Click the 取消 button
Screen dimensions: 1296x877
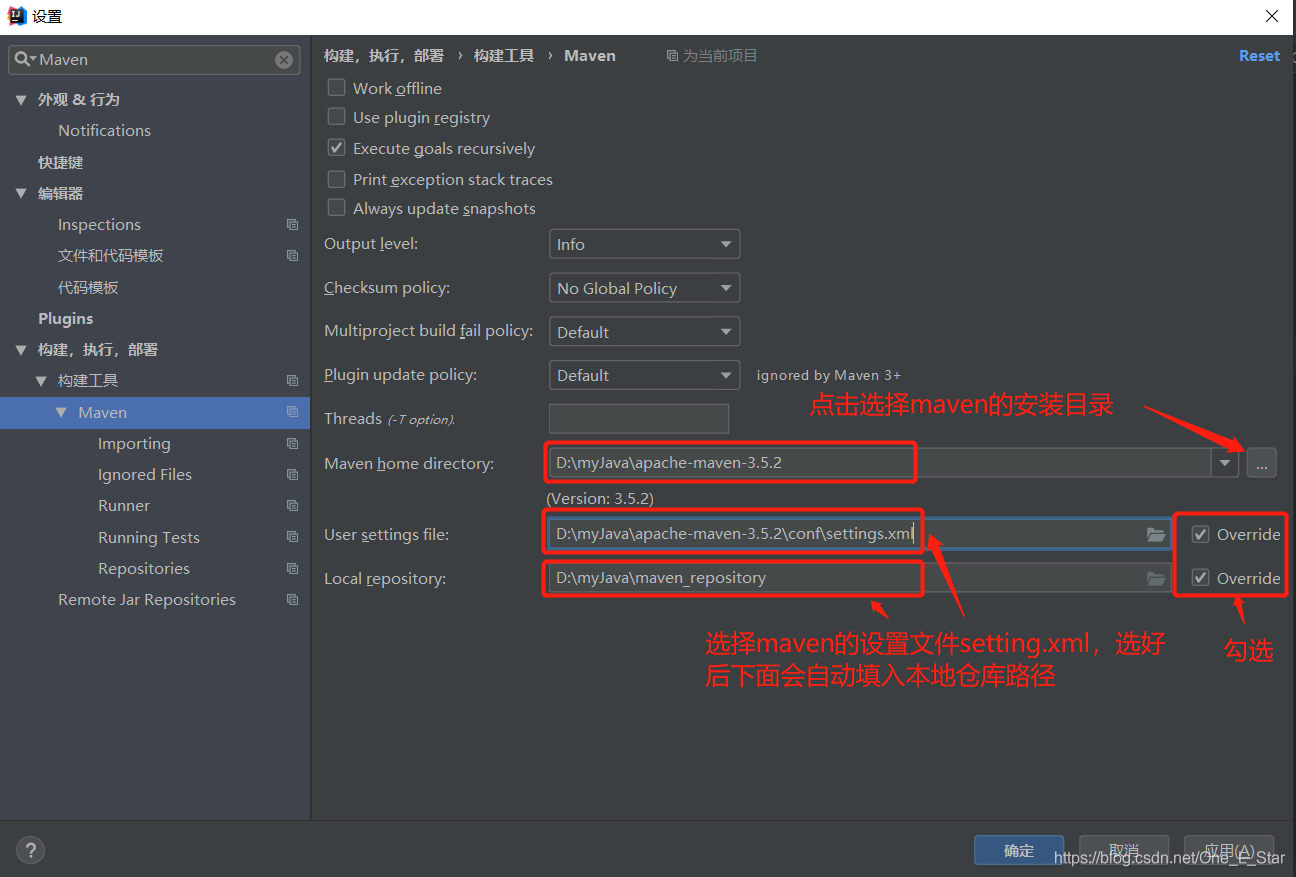[x=1124, y=850]
